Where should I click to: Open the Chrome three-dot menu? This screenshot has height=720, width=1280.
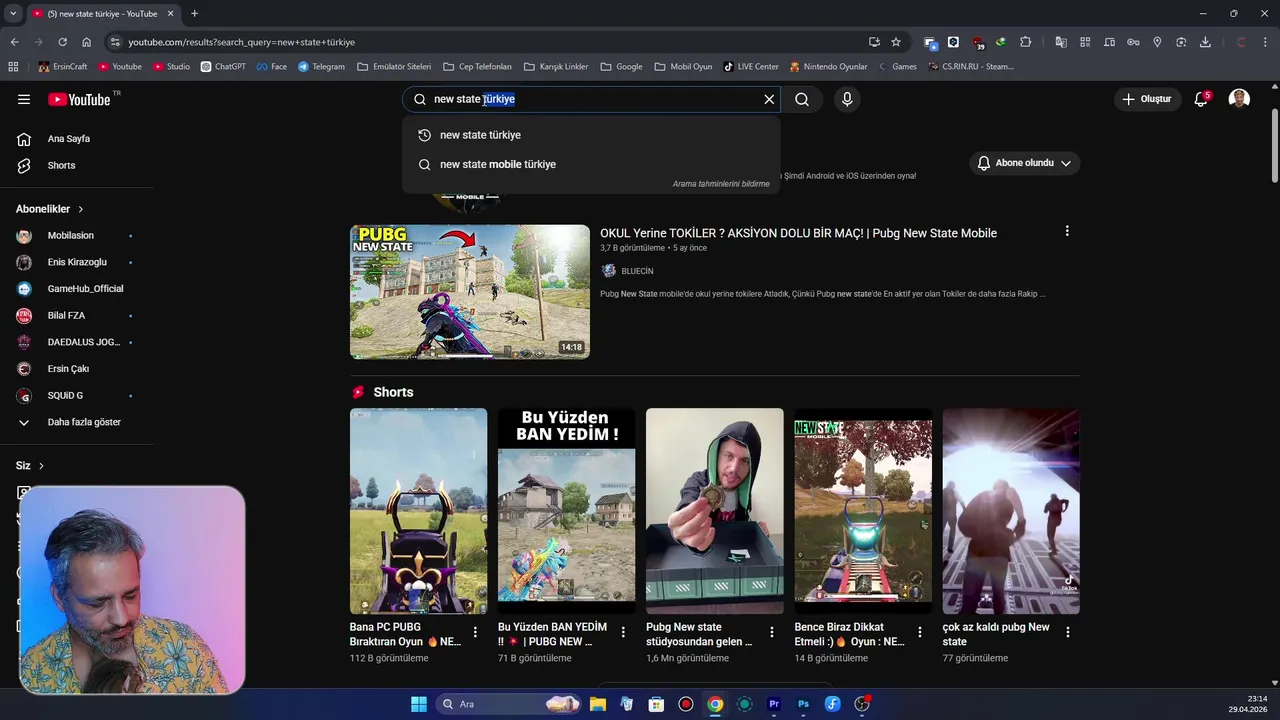pyautogui.click(x=1266, y=42)
